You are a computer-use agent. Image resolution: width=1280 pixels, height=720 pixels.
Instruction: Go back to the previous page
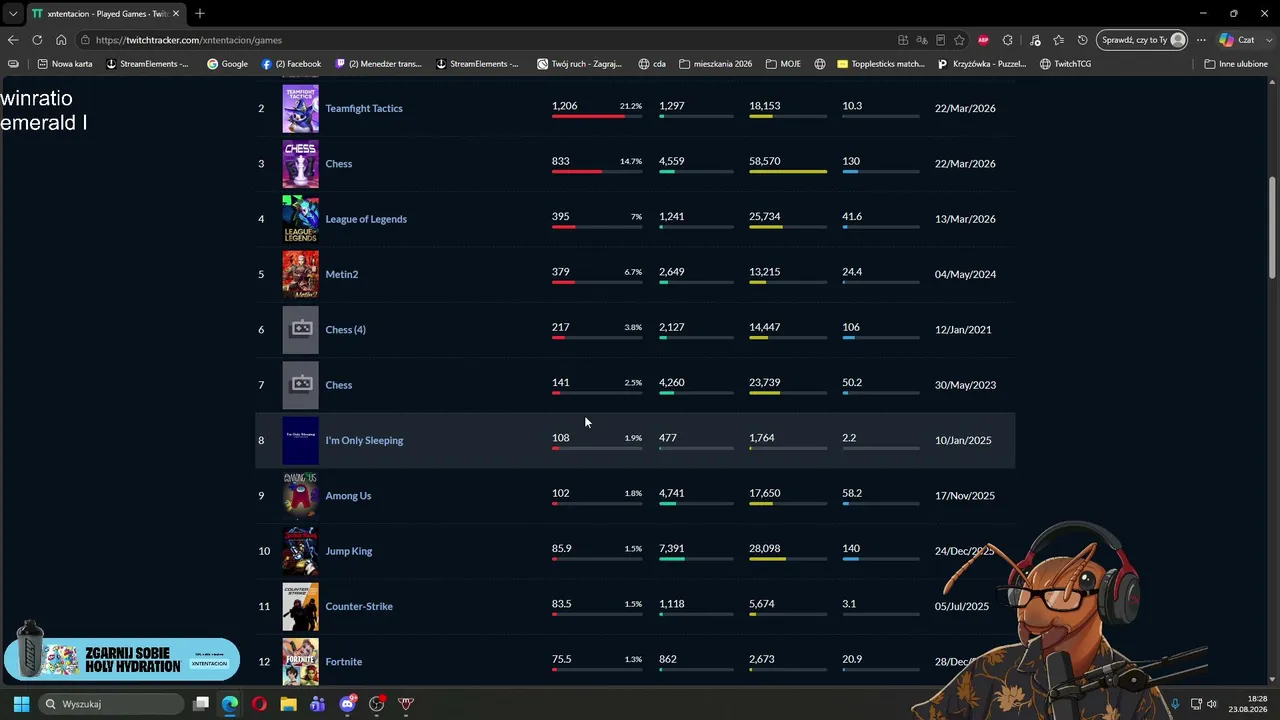(13, 40)
